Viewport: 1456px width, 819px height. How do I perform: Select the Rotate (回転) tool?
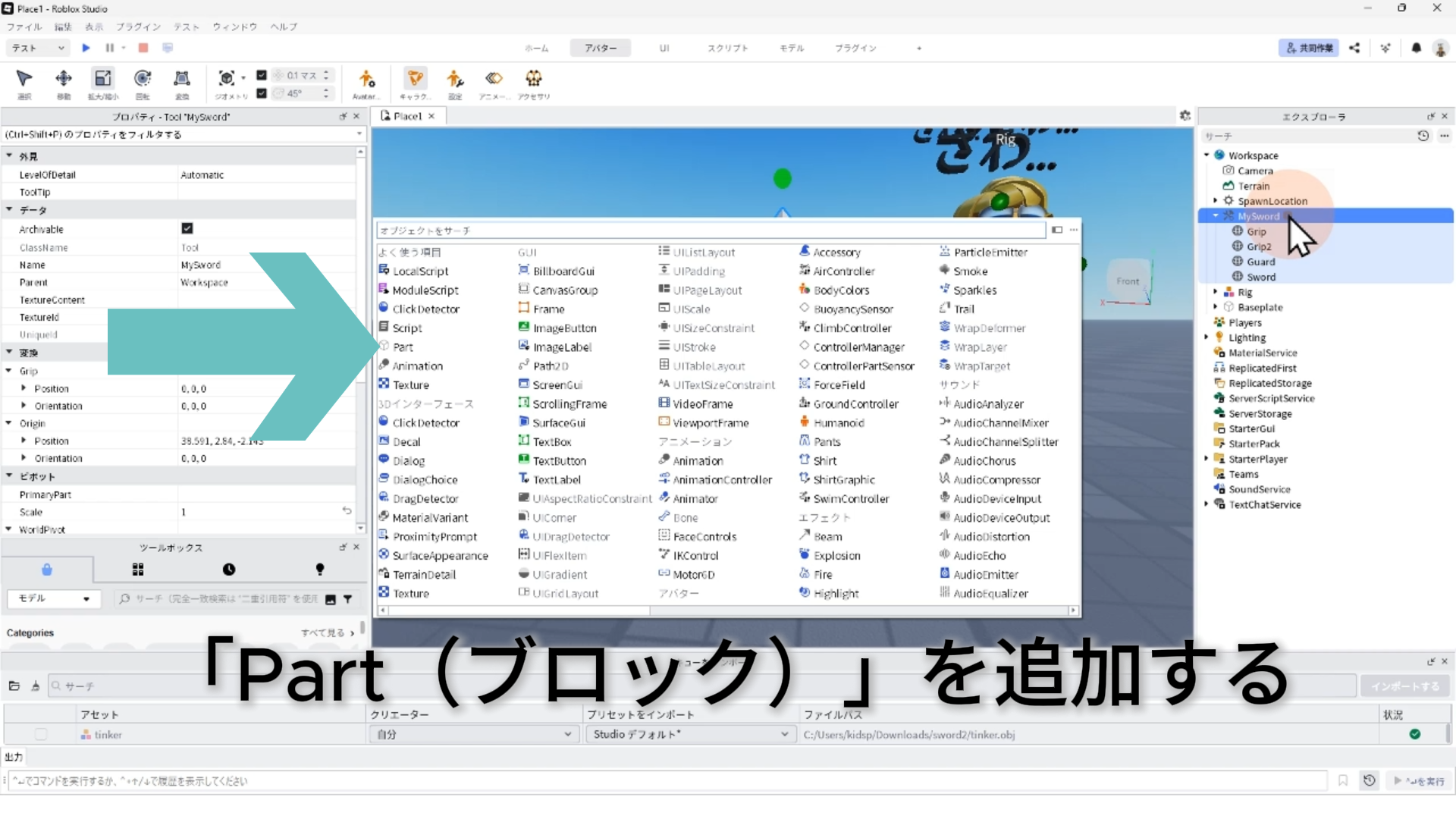pos(143,79)
